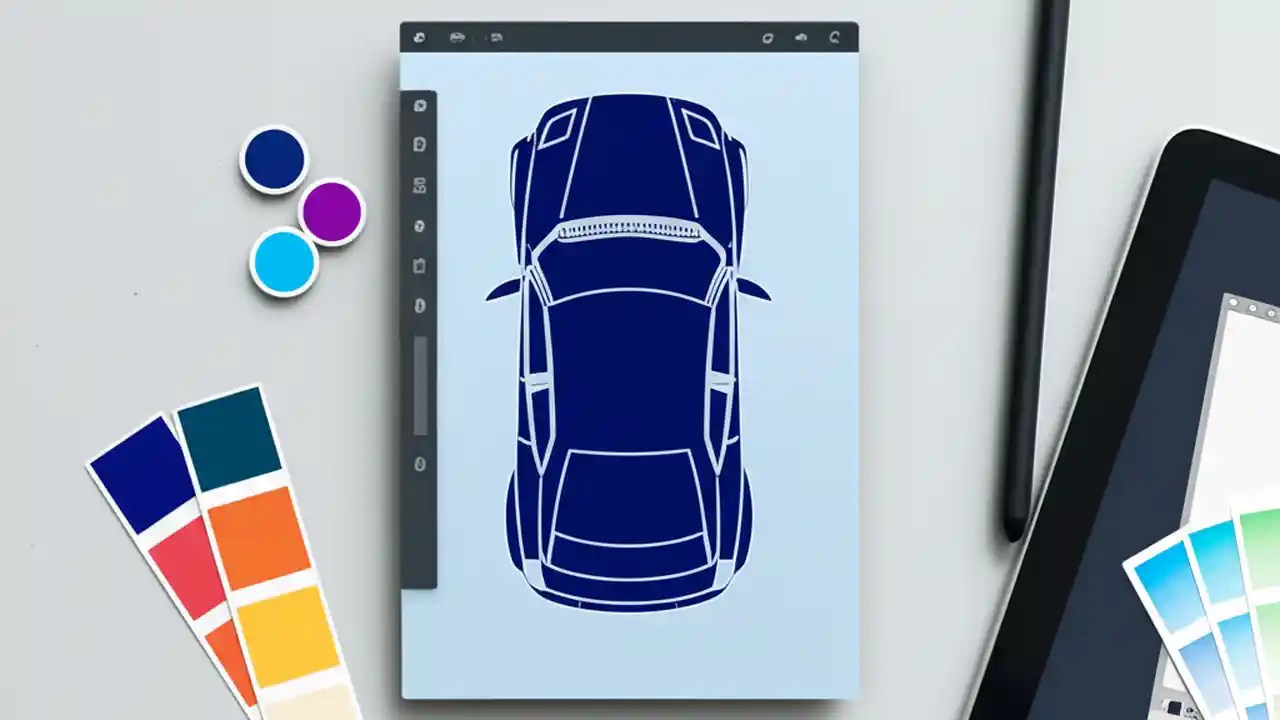This screenshot has height=720, width=1280.
Task: Open the app logo menu in the top toolbar
Action: coord(421,36)
